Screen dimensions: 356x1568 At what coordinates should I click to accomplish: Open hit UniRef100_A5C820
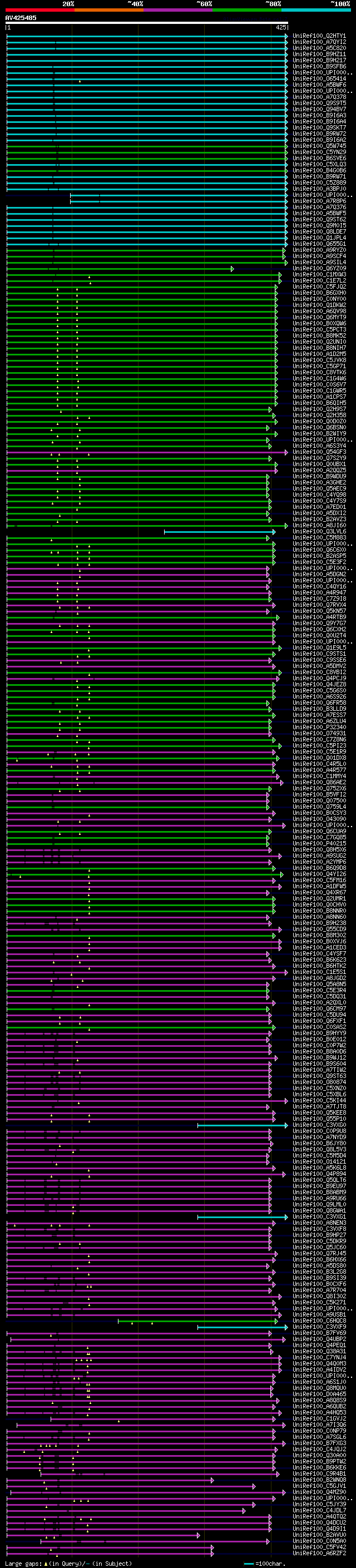click(319, 48)
